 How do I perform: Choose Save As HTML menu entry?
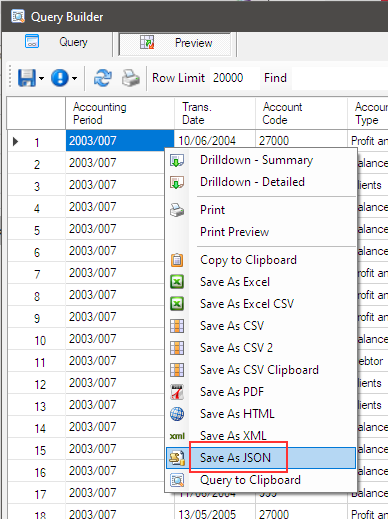[x=261, y=414]
